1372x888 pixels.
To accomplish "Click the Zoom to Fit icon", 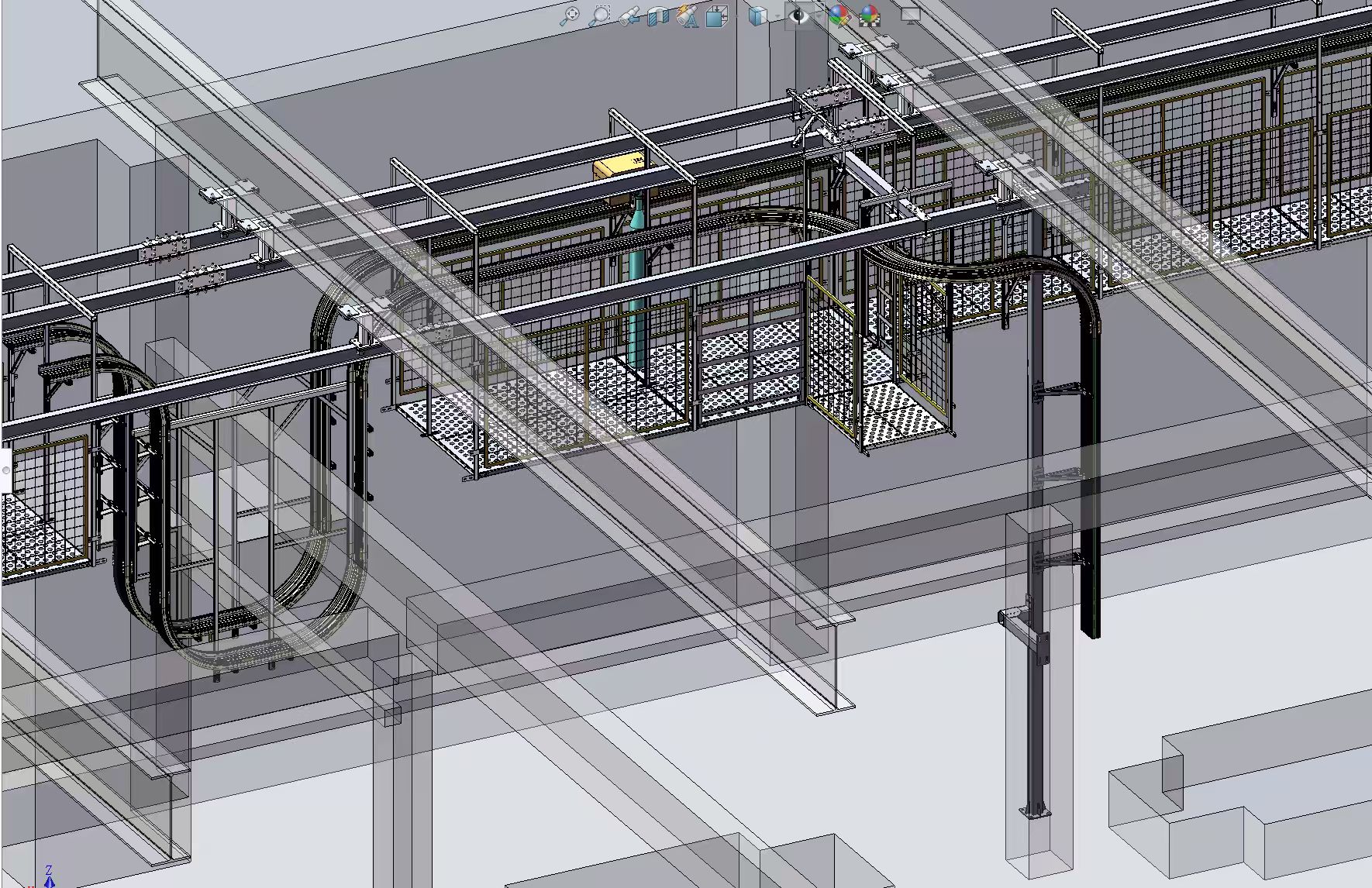I will pos(570,15).
